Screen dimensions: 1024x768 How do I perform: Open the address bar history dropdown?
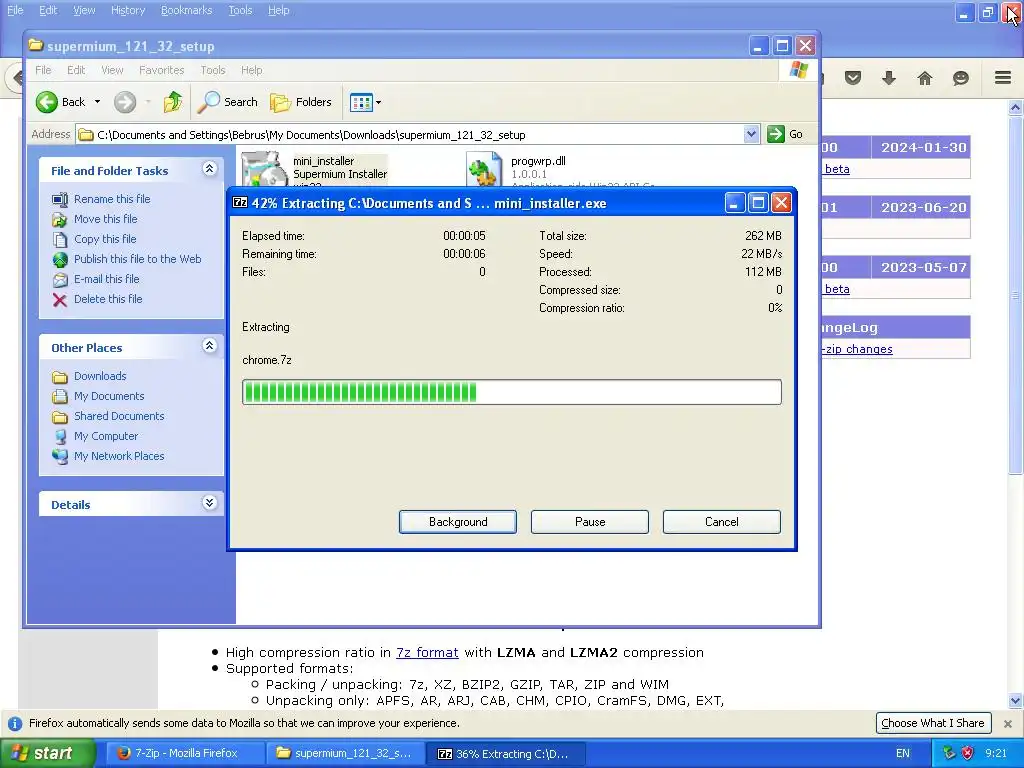click(751, 134)
